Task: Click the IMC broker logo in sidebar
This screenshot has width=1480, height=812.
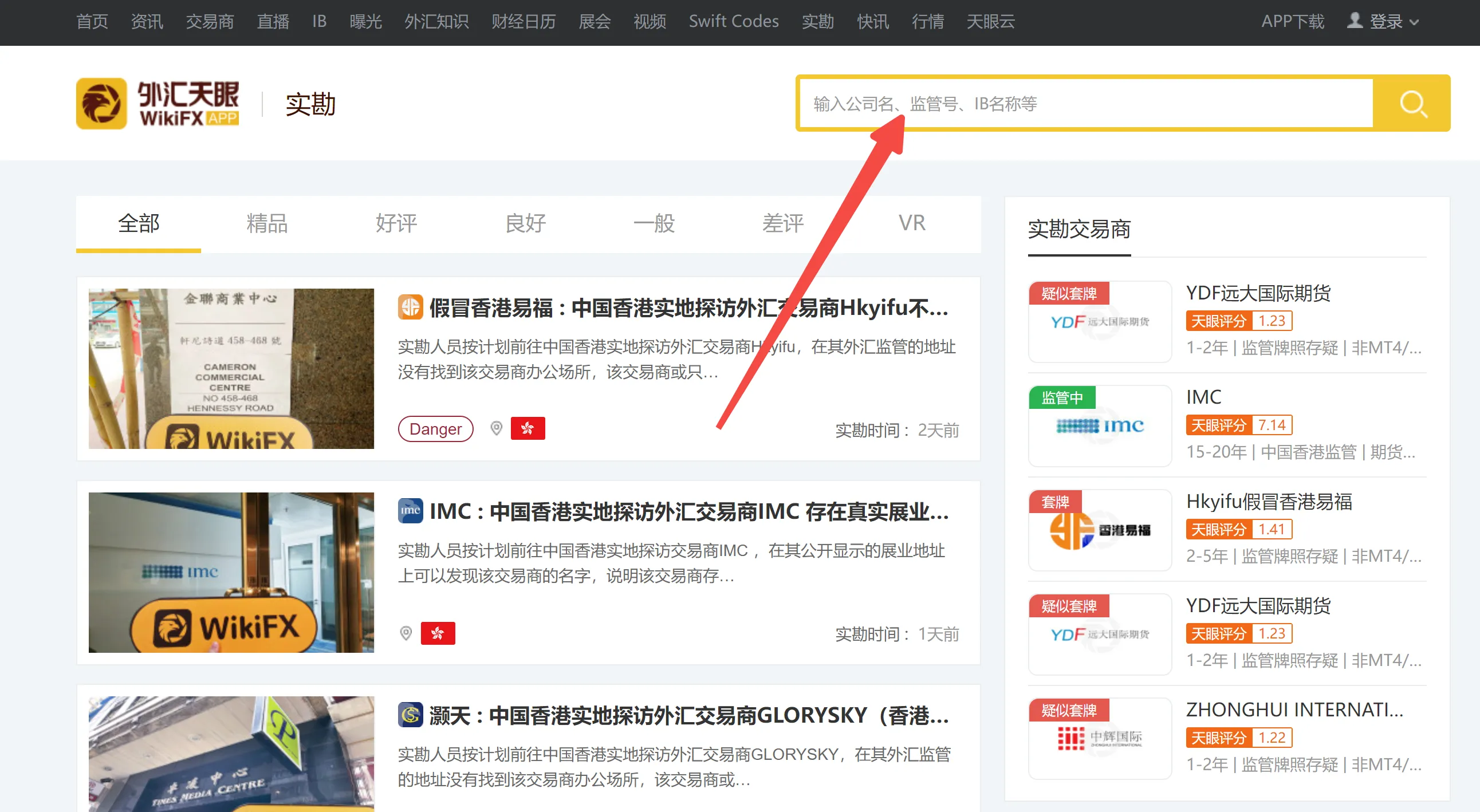Action: (1100, 426)
